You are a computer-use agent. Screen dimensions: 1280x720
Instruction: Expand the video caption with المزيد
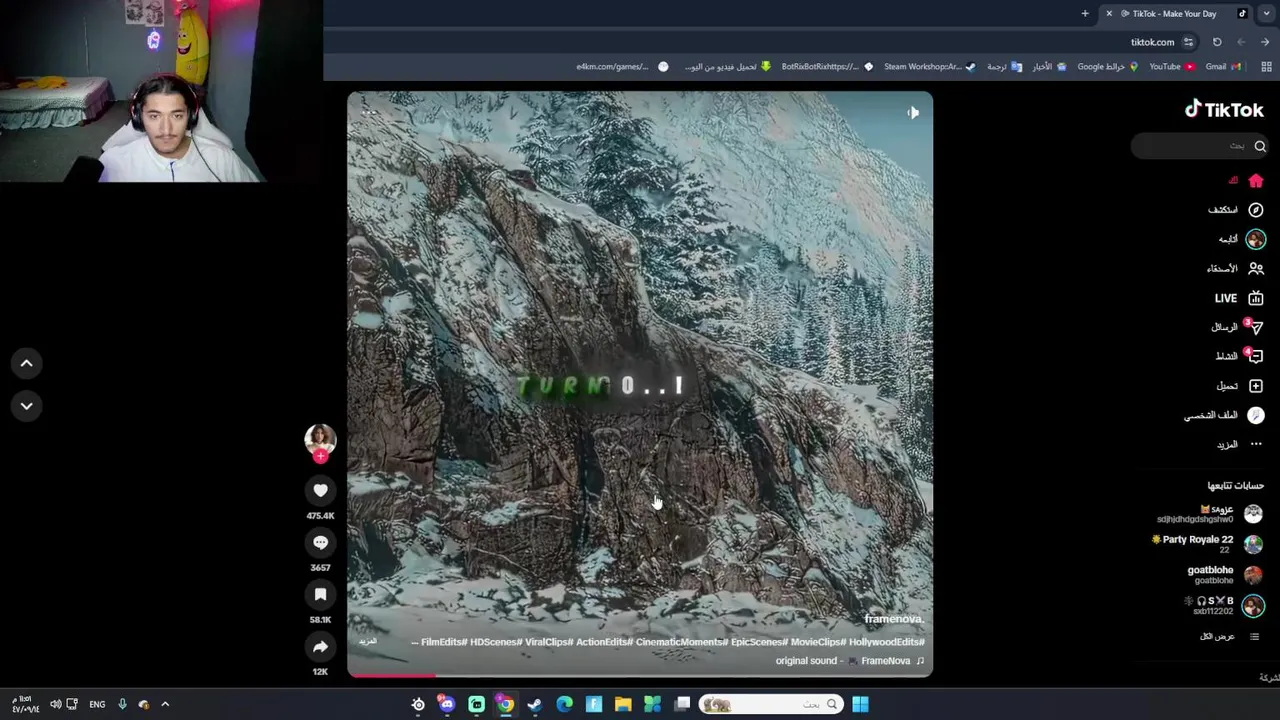tap(368, 642)
